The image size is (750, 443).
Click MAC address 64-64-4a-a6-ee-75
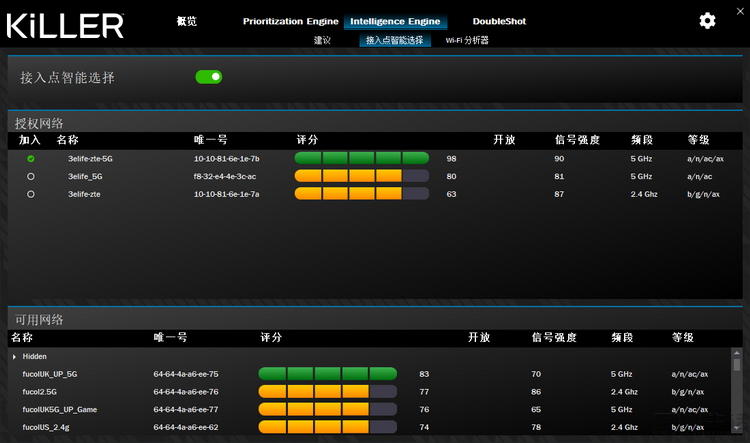[186, 374]
